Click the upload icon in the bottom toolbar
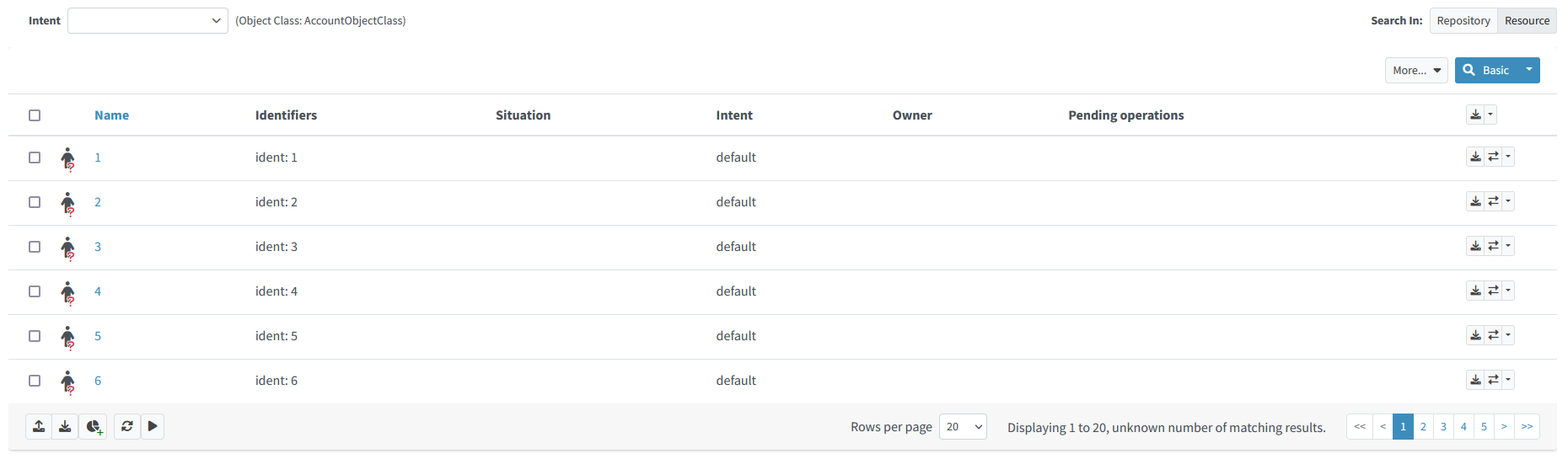The height and width of the screenshot is (459, 1568). pos(39,427)
